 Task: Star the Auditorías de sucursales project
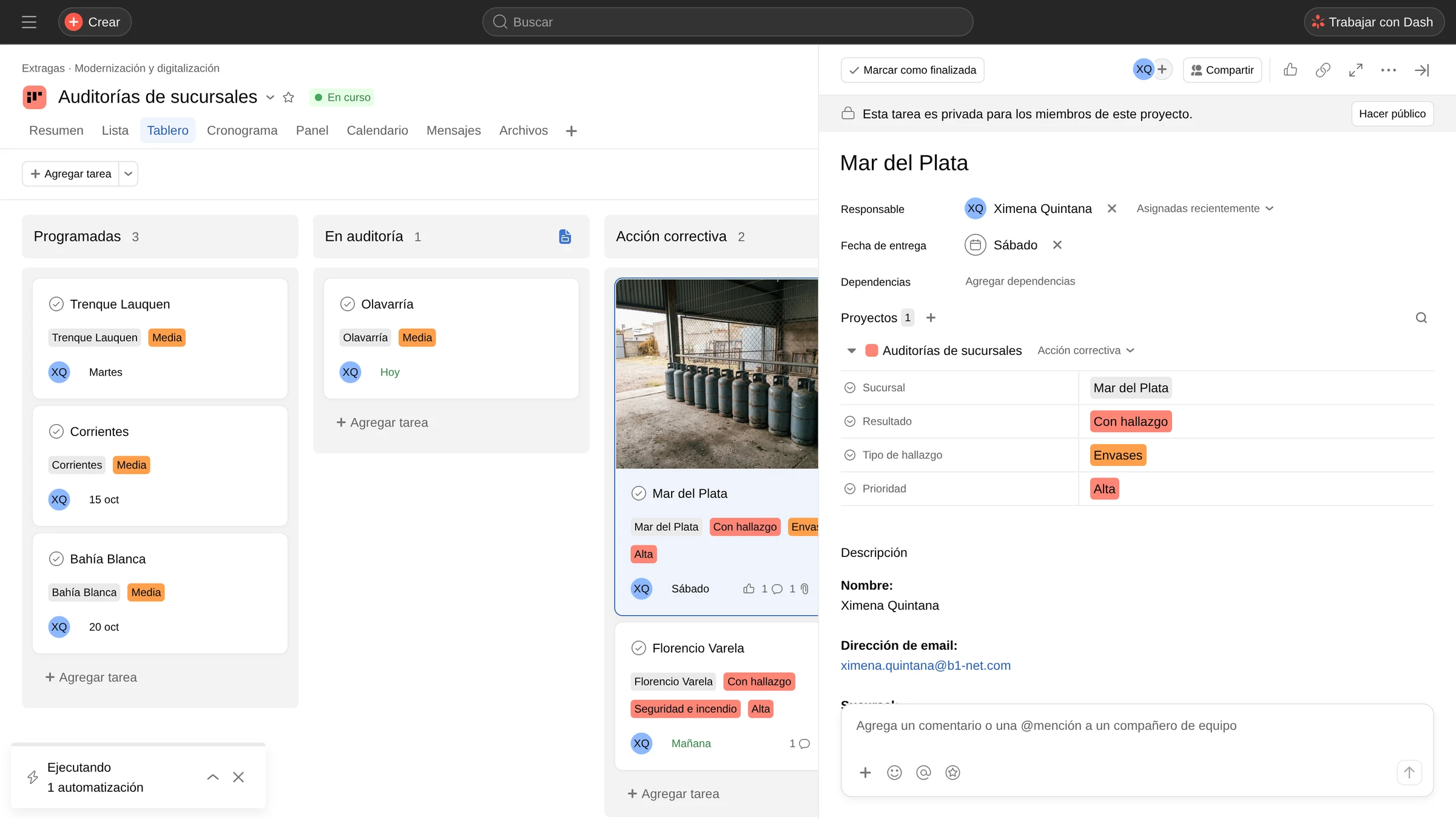coord(289,97)
